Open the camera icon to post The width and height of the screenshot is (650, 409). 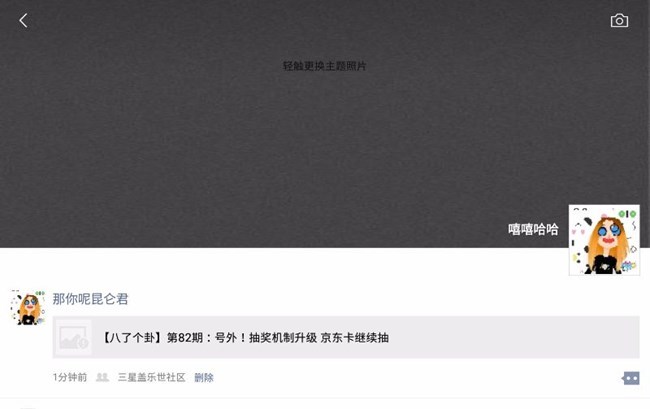pos(619,20)
